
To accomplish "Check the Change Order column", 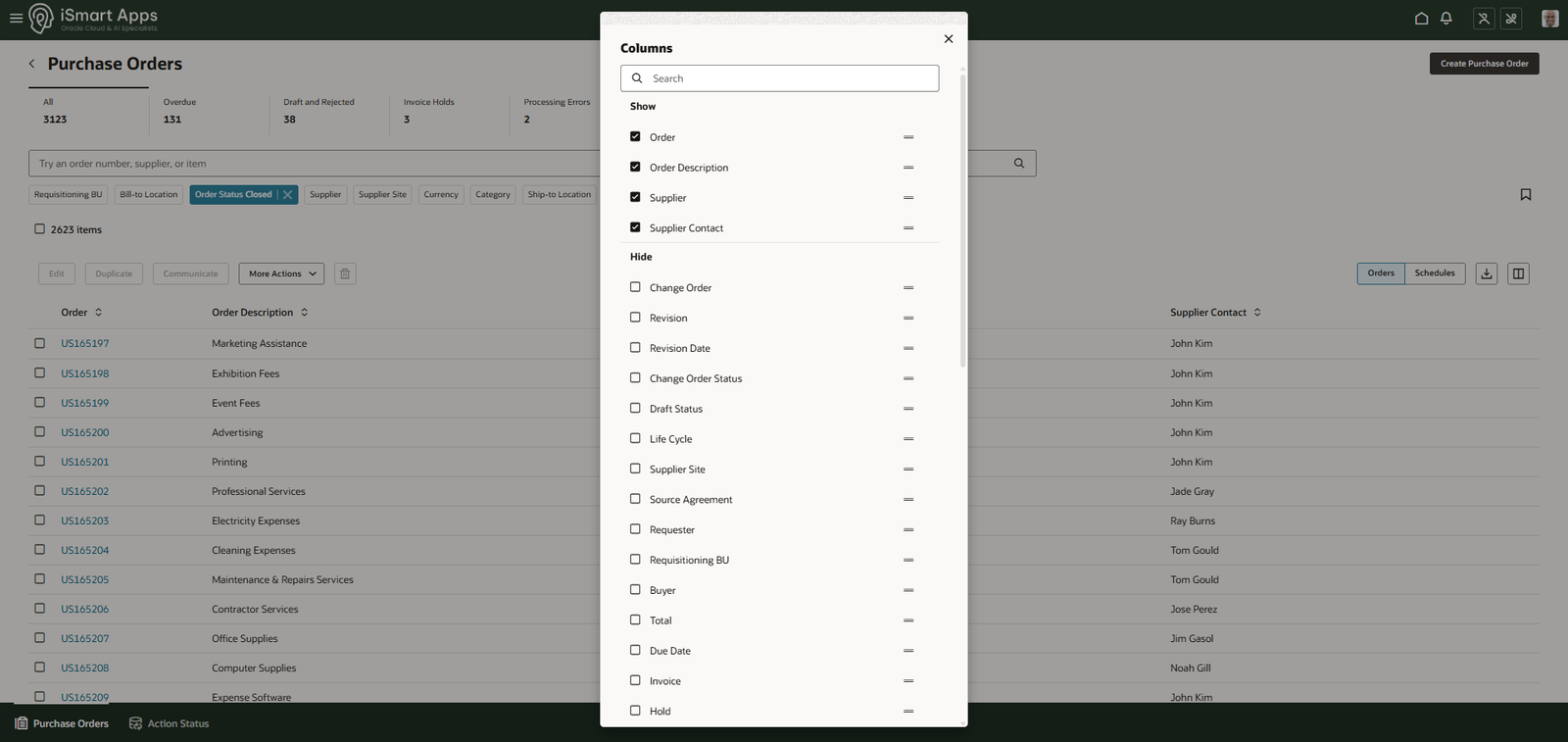I will (x=635, y=287).
